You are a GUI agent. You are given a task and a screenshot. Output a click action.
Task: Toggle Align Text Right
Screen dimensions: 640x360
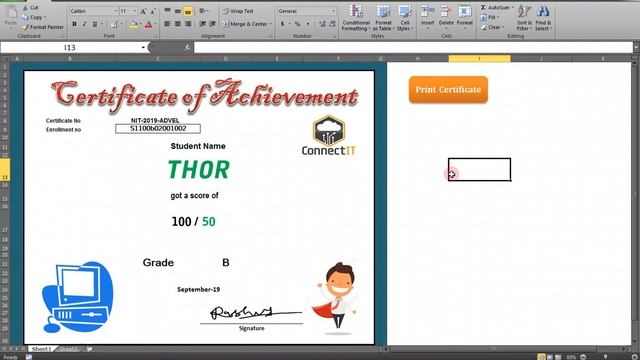tap(188, 24)
